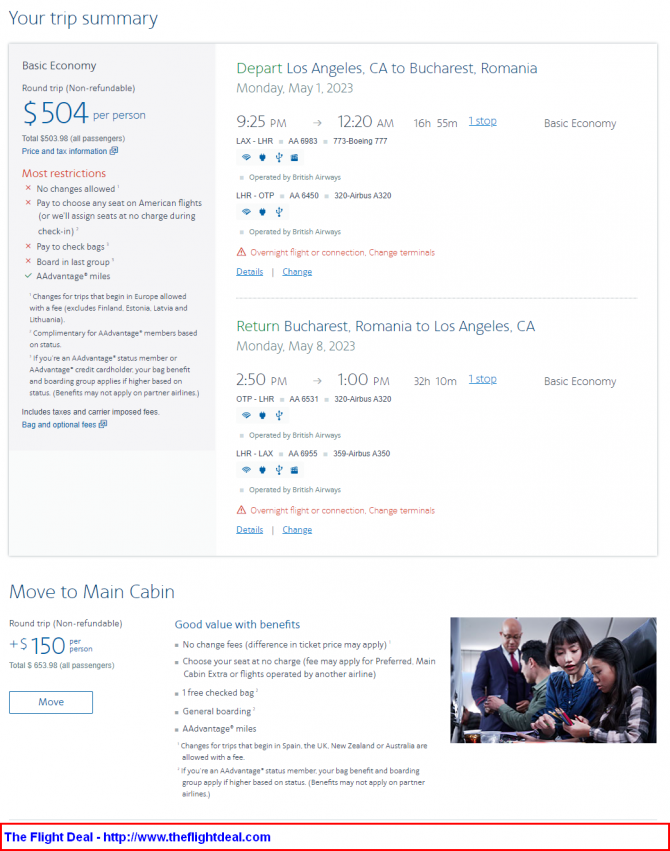Click the USB icon for LHR - OTP flight

(279, 212)
